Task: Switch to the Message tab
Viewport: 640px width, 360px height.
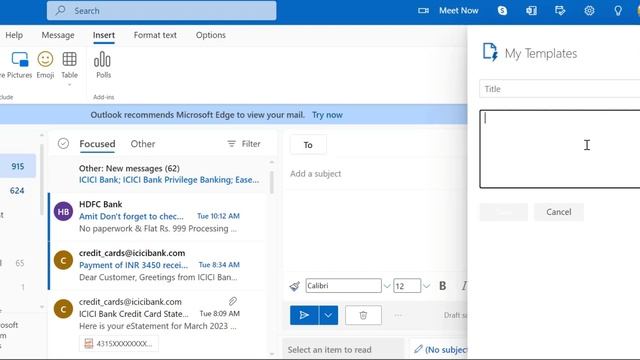Action: (58, 35)
